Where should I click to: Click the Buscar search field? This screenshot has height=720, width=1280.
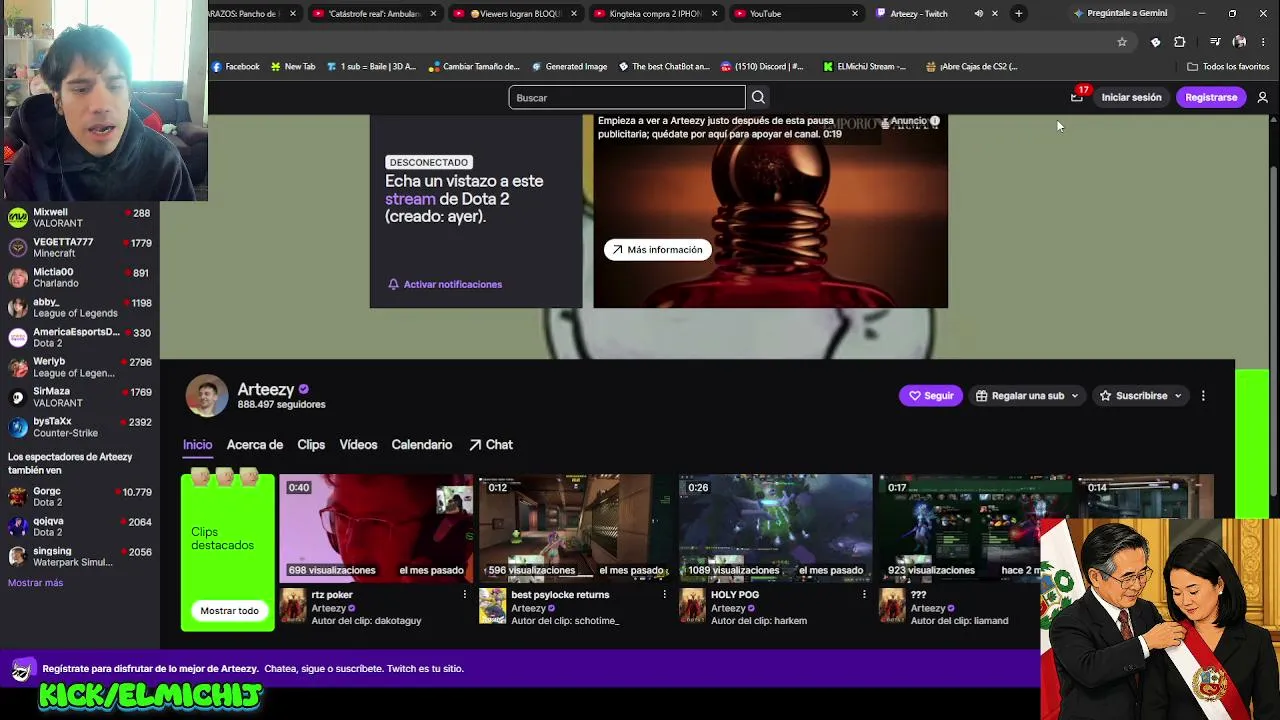(x=627, y=97)
